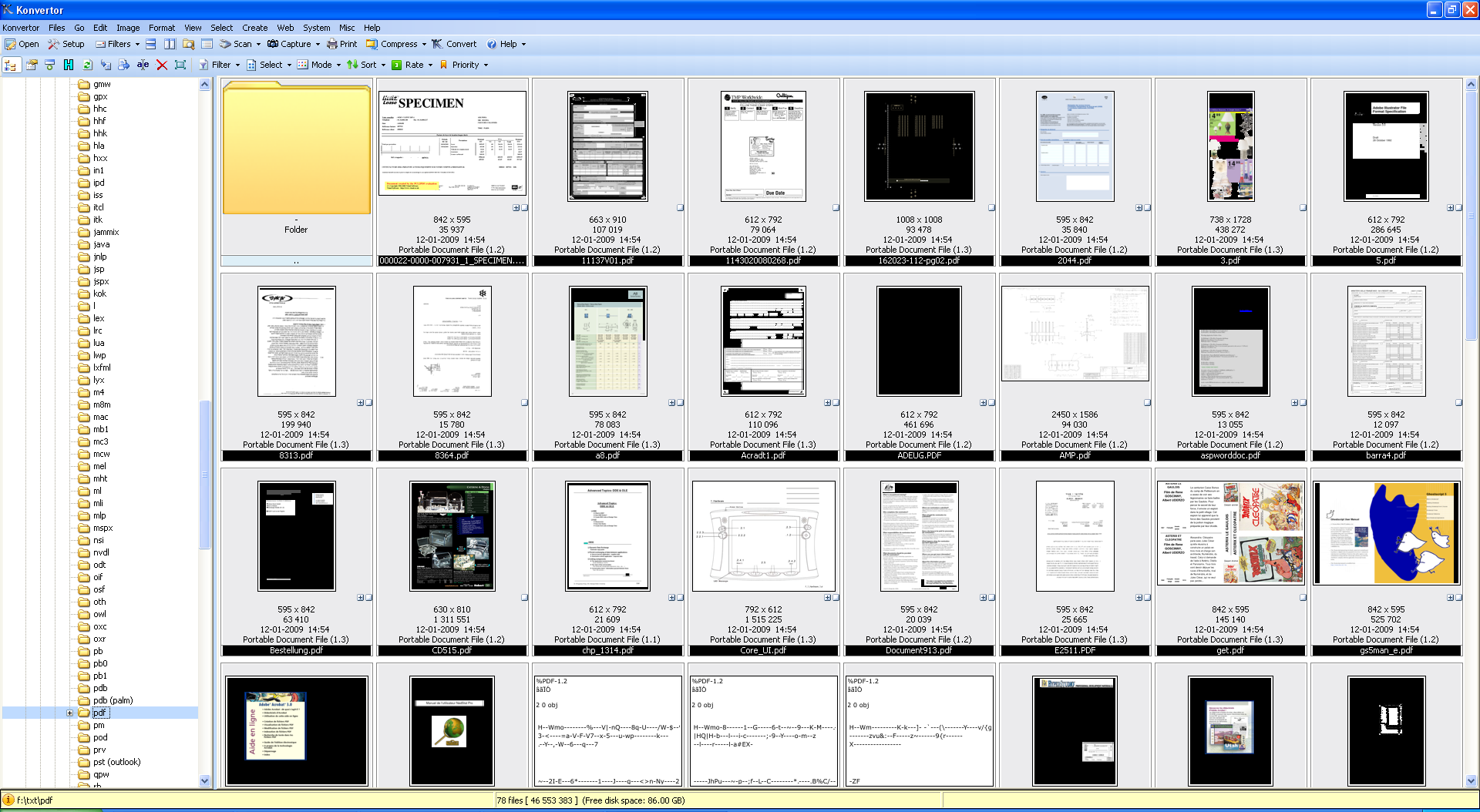Click the info icon in status bar
This screenshot has width=1480, height=812.
tap(8, 800)
